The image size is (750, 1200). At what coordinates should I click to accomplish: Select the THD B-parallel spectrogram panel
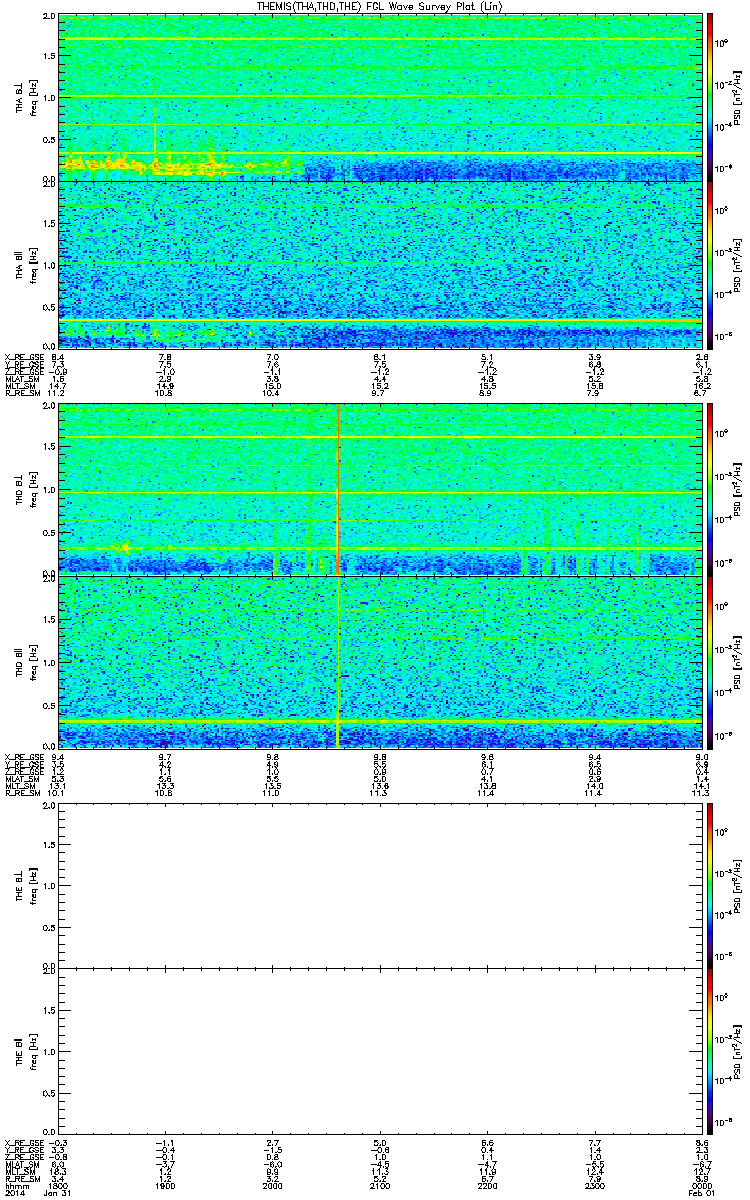[x=379, y=661]
